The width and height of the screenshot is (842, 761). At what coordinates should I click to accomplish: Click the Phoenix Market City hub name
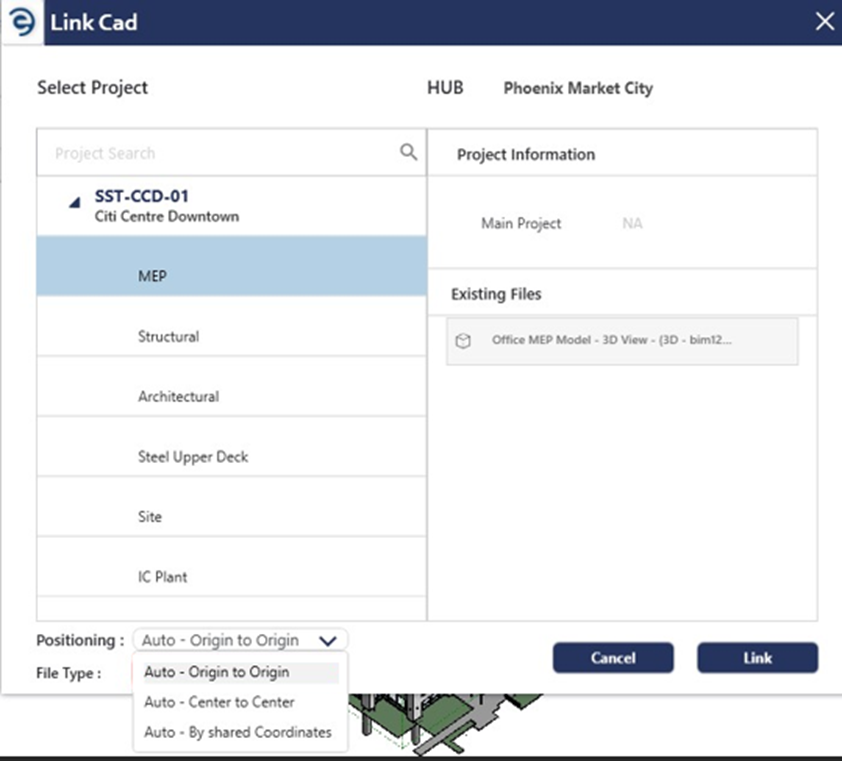(x=577, y=88)
